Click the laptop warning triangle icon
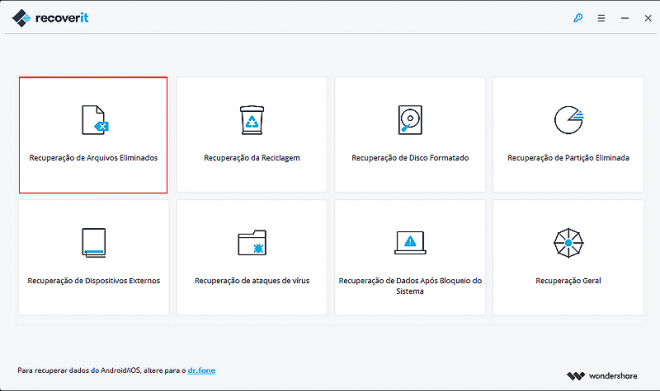Viewport: 660px width, 391px height. point(410,242)
